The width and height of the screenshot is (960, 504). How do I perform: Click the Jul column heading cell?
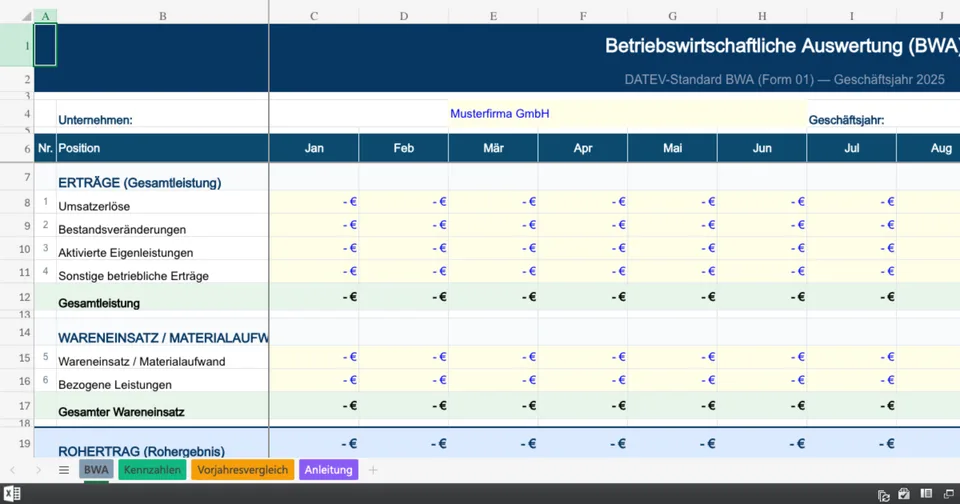(x=852, y=148)
